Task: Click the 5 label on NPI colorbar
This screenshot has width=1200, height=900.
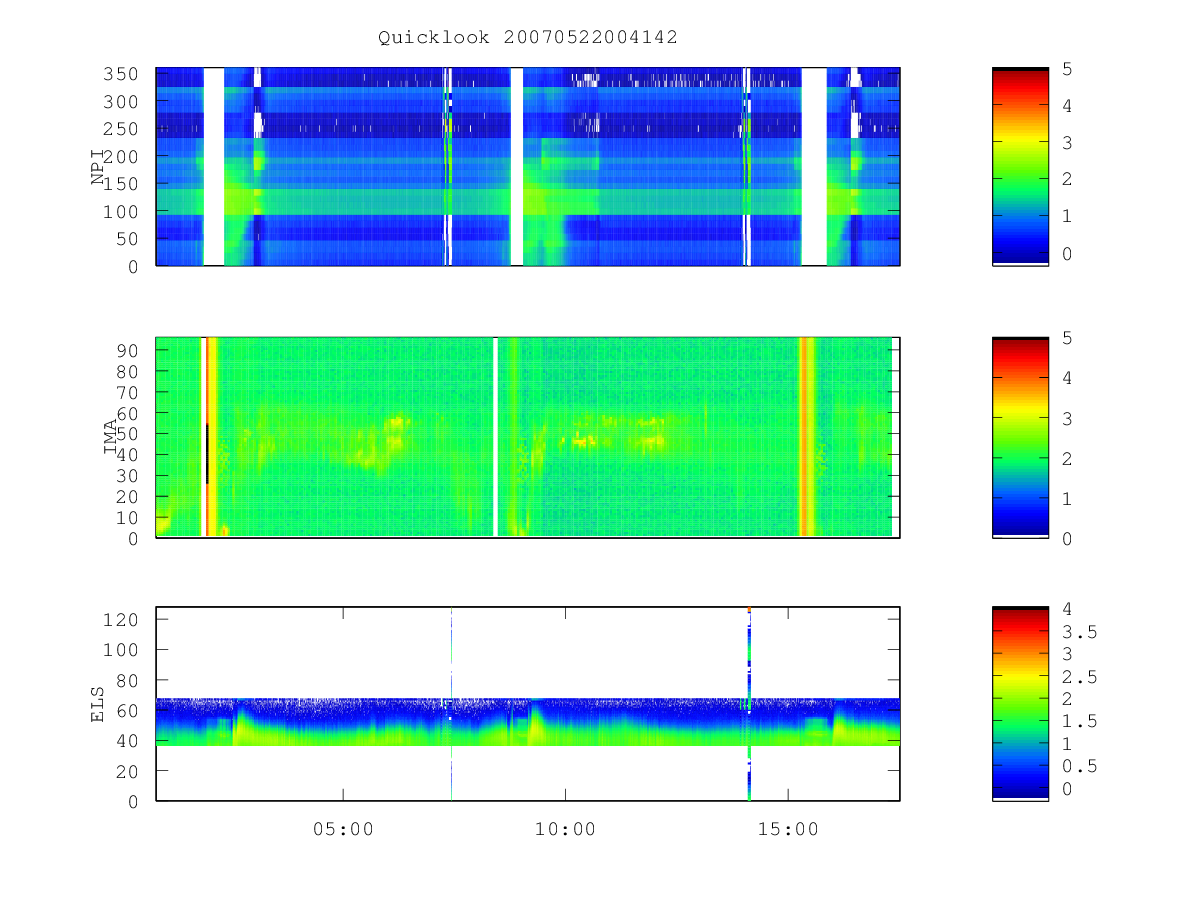Action: 1067,68
